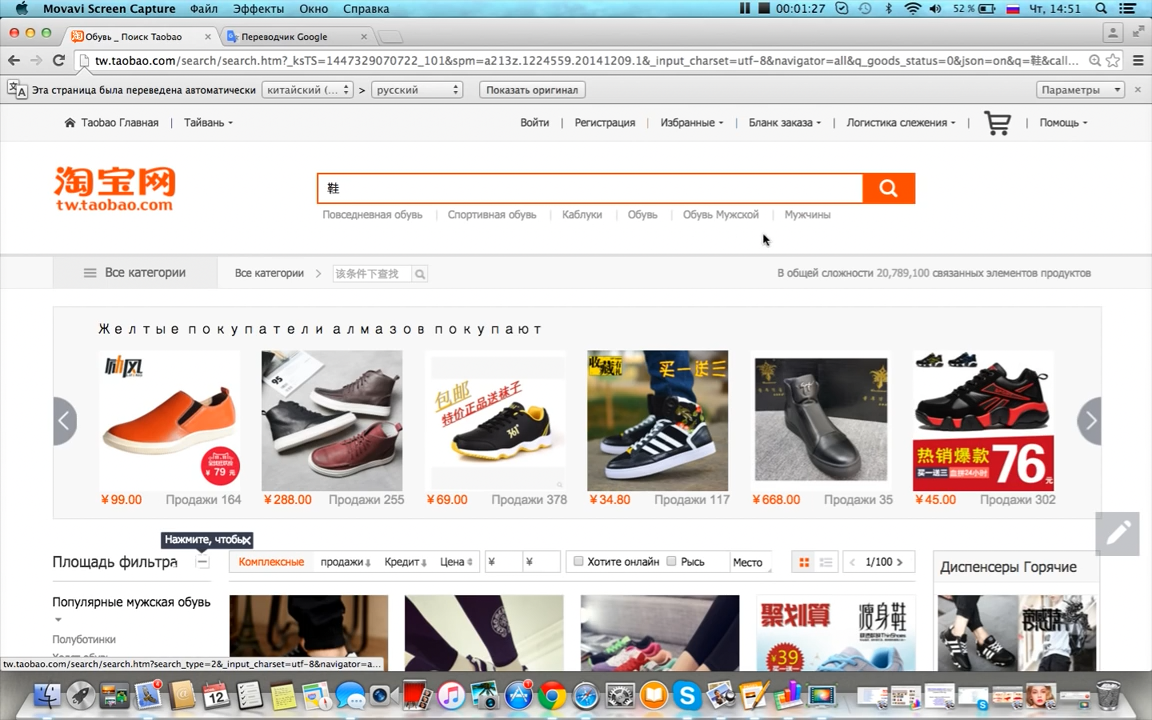Open the Chrome hamburger menu
The width and height of the screenshot is (1152, 720).
click(1138, 60)
